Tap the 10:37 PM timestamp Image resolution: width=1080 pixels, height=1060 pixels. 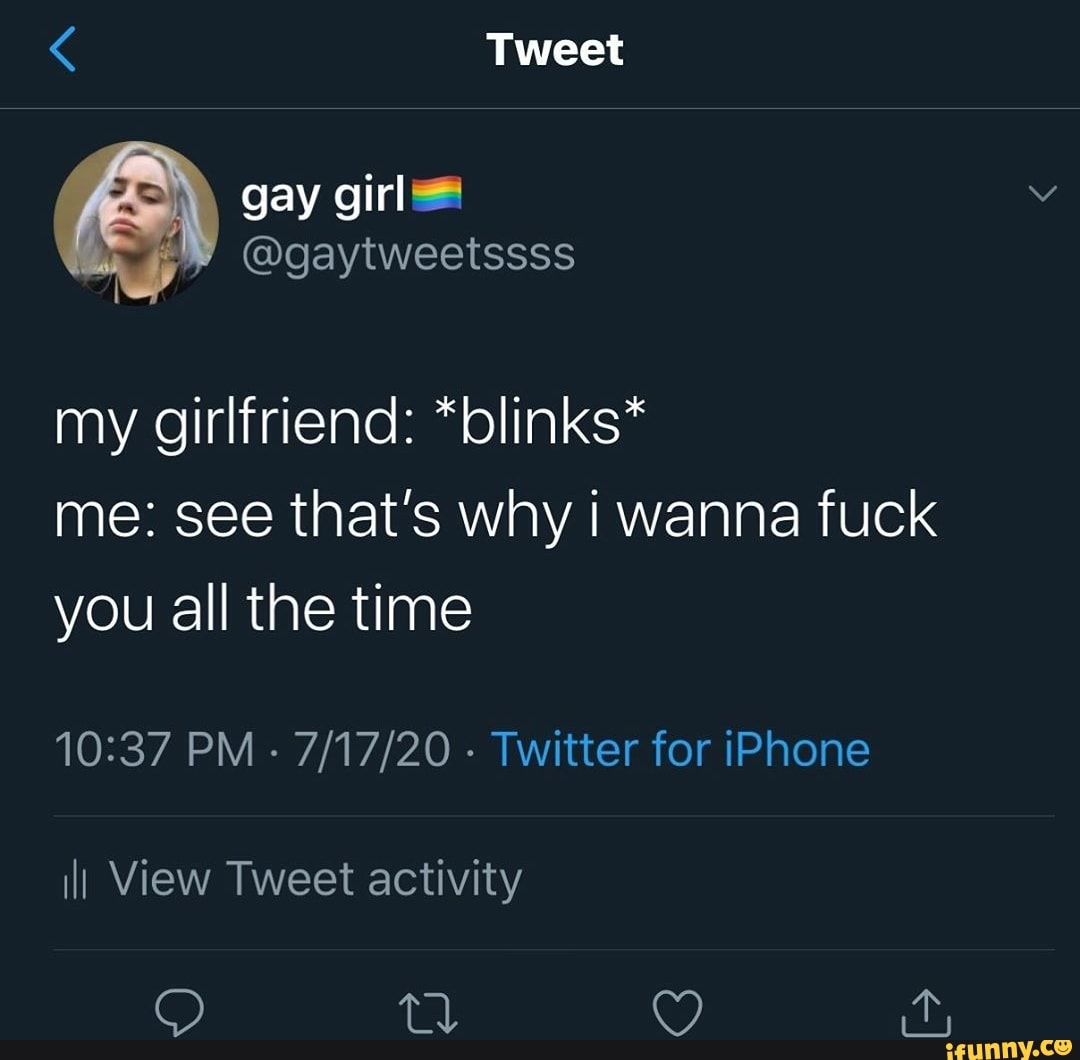click(x=154, y=749)
